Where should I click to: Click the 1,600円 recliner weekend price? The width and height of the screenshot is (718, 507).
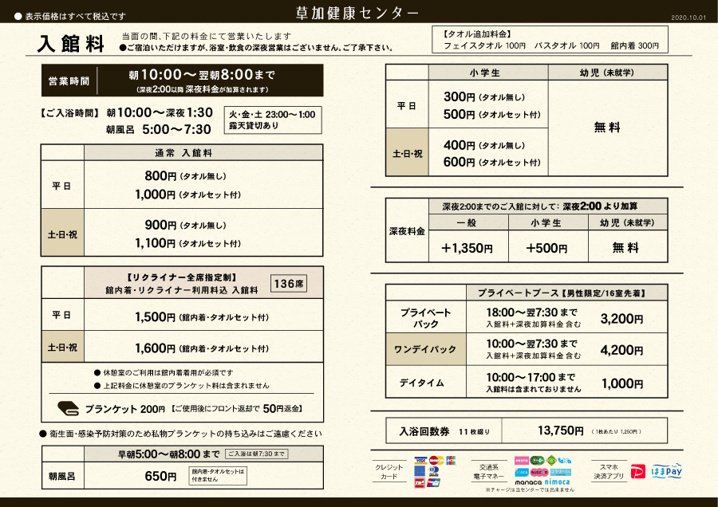(201, 348)
